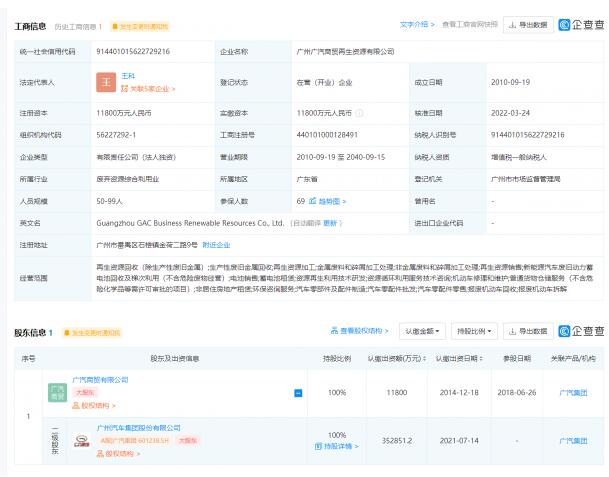This screenshot has height=477, width=609.
Task: Open 广汽集团 link in 2021-07-14 row
Action: [x=573, y=441]
